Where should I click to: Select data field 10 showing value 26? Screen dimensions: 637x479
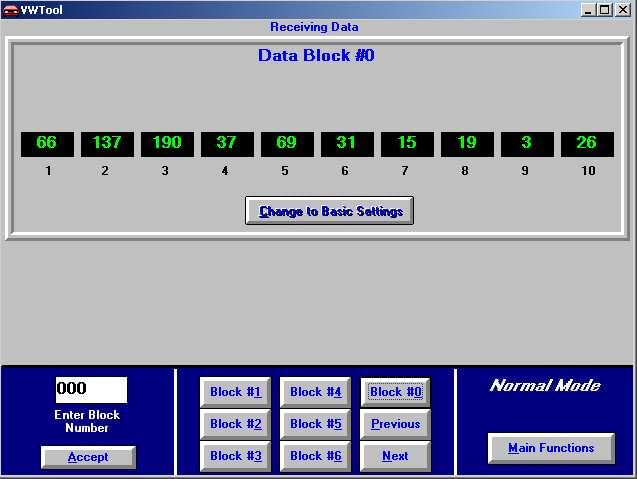(587, 143)
